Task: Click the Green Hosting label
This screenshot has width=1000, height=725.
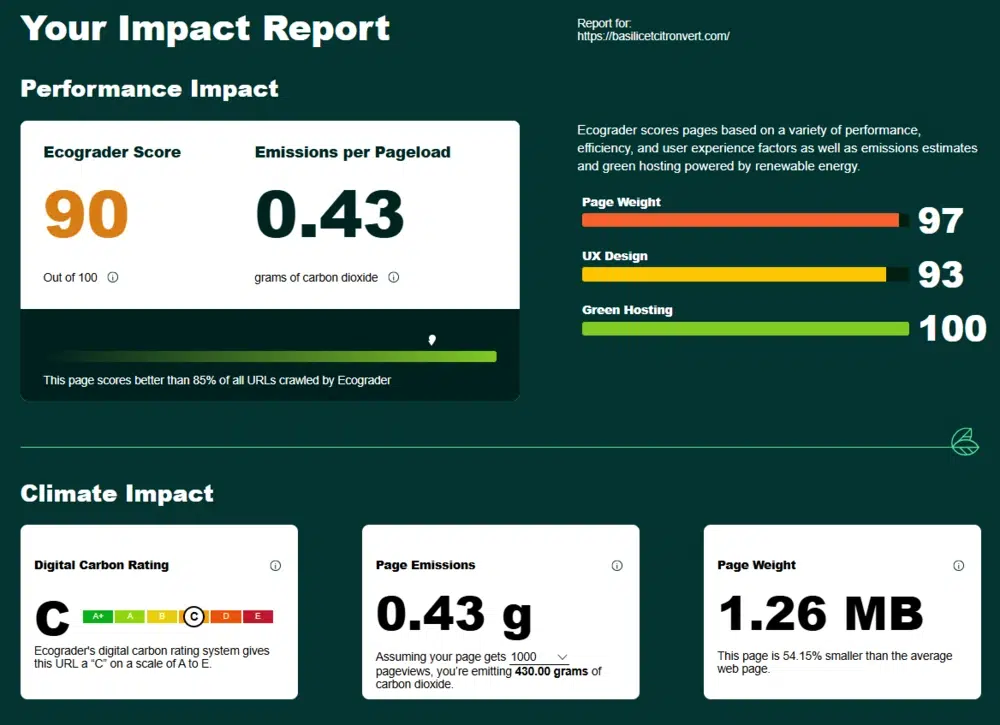Action: tap(628, 310)
